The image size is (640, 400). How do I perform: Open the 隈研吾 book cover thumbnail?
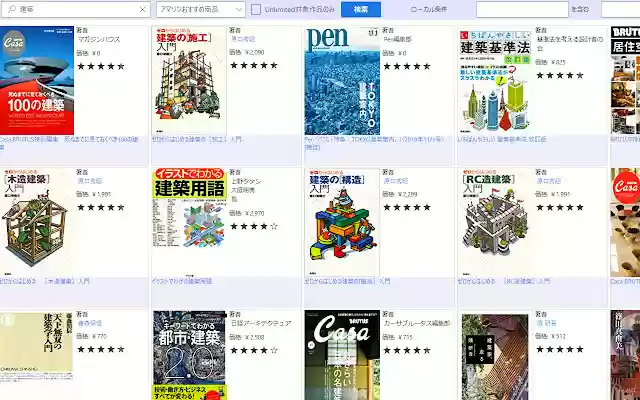pyautogui.click(x=495, y=357)
